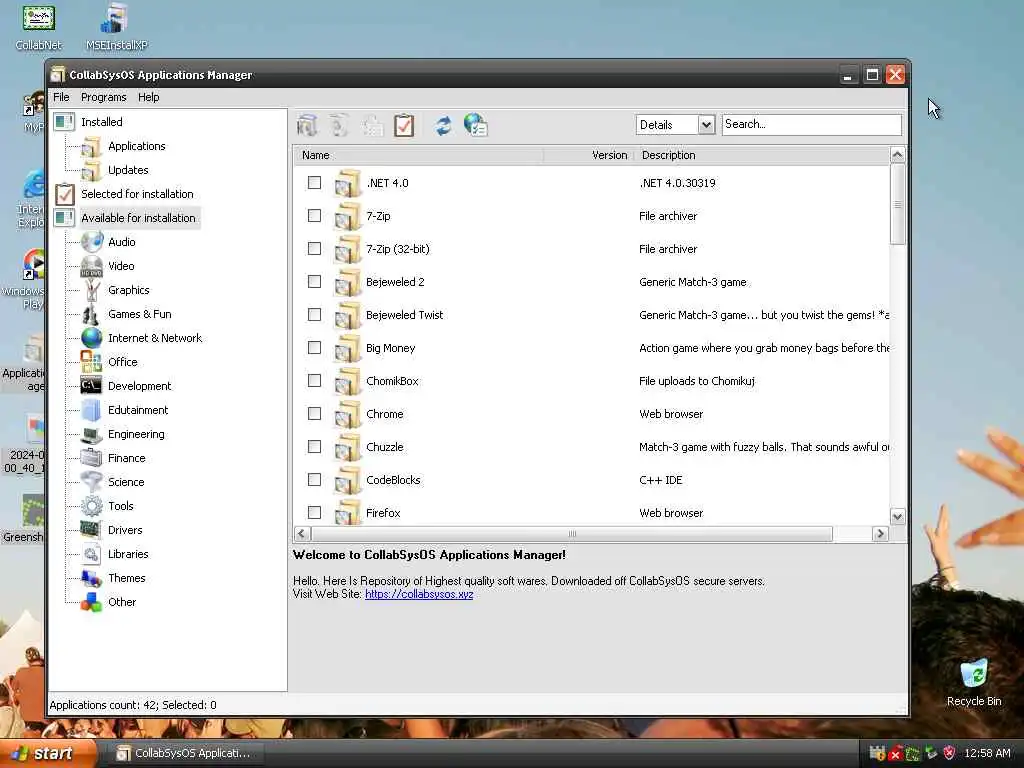Select the Tools category
The width and height of the screenshot is (1024, 768).
[121, 506]
